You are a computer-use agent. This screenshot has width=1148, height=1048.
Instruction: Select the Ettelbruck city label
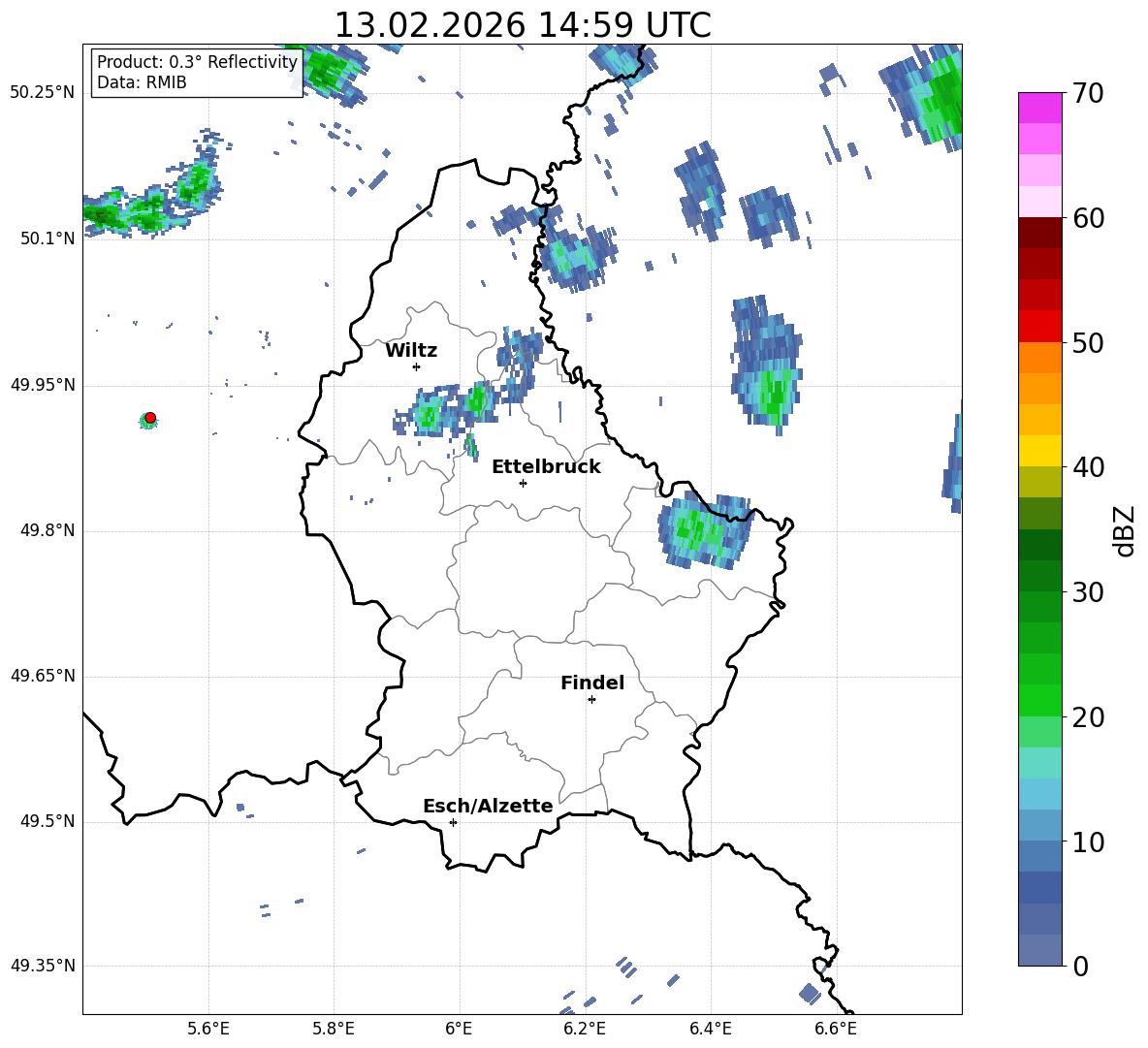(x=546, y=467)
